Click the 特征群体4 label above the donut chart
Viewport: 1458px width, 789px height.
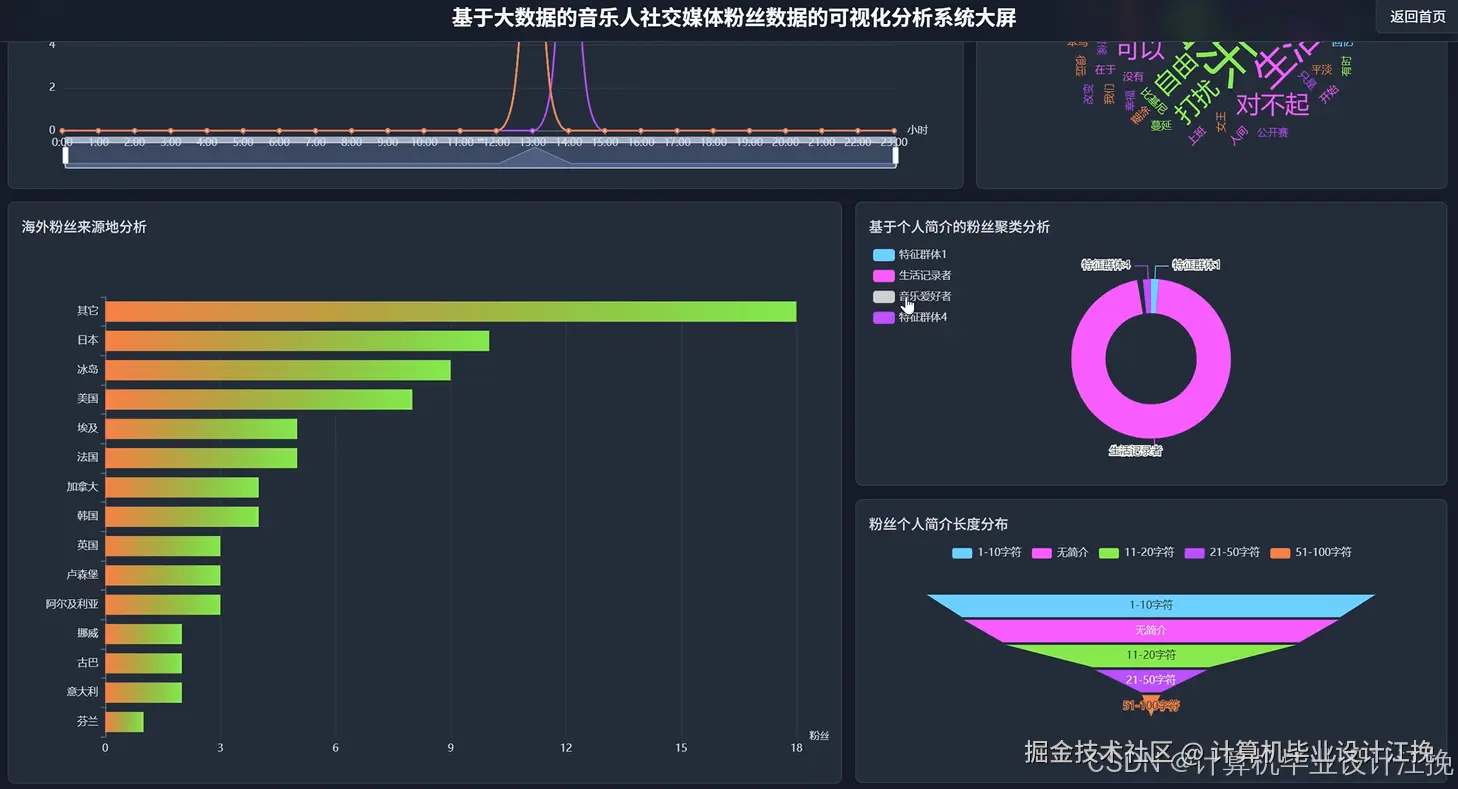[1106, 265]
